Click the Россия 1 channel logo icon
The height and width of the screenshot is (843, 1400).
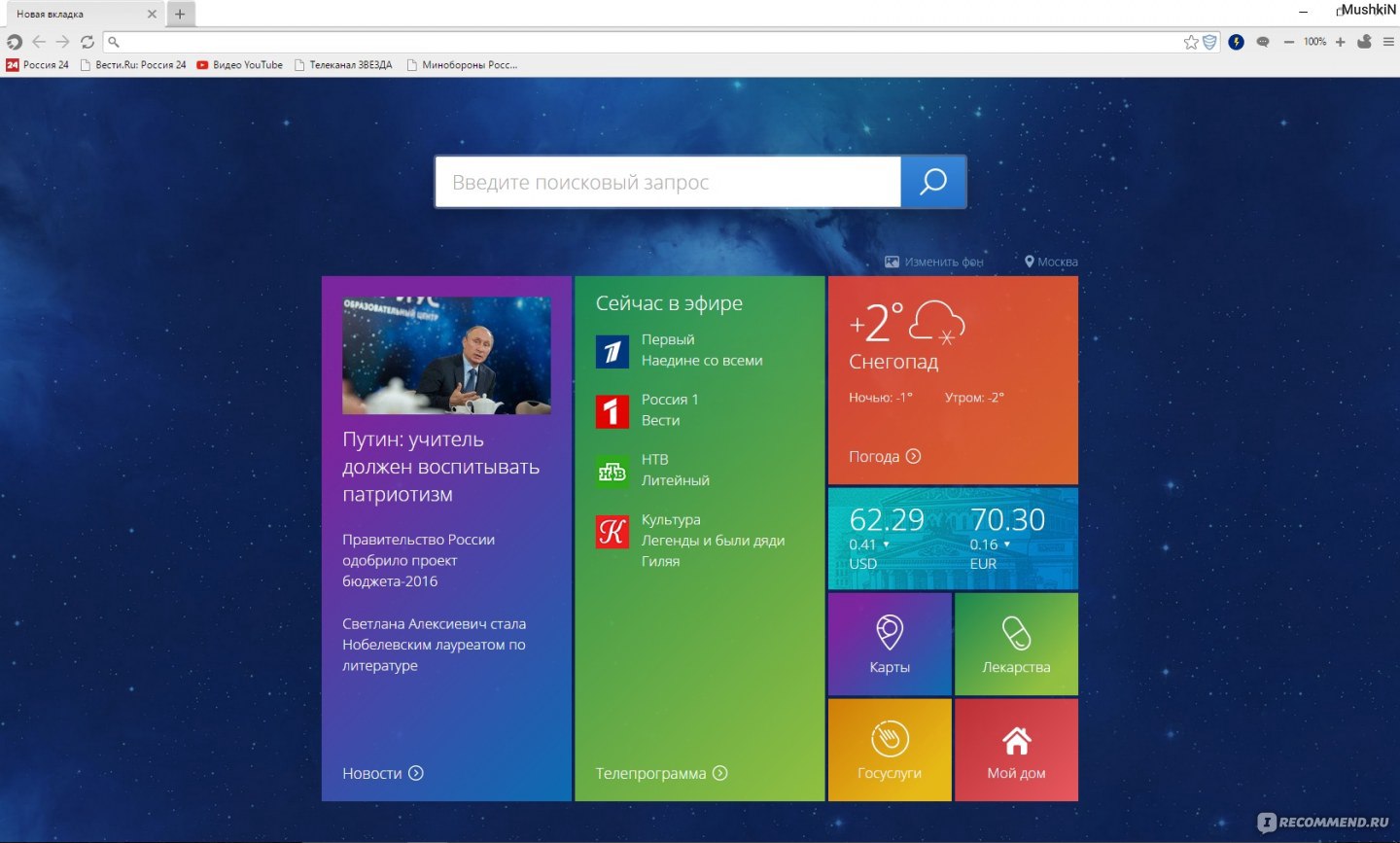[x=612, y=411]
